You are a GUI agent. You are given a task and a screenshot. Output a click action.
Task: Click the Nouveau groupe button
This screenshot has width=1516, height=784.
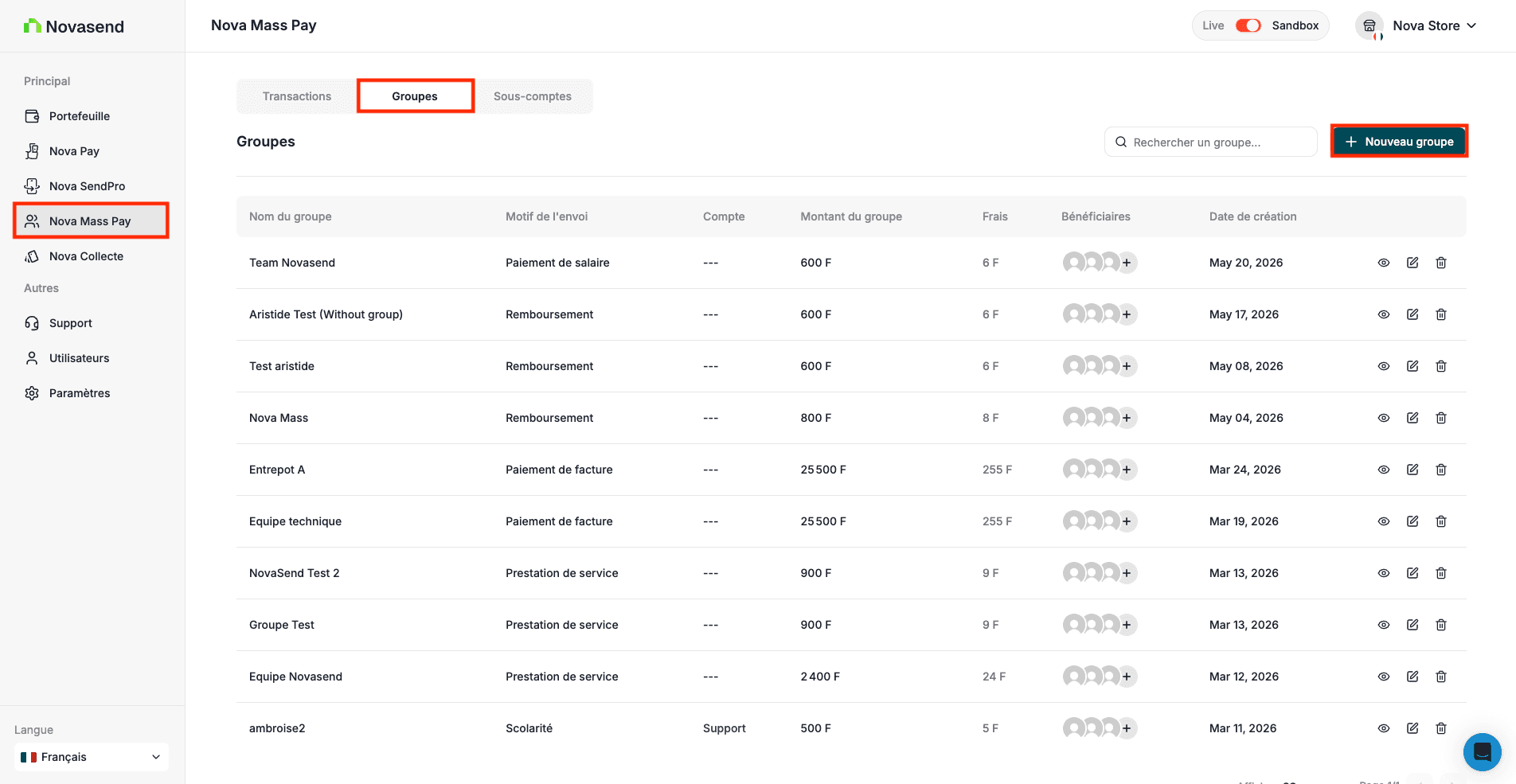pos(1399,142)
